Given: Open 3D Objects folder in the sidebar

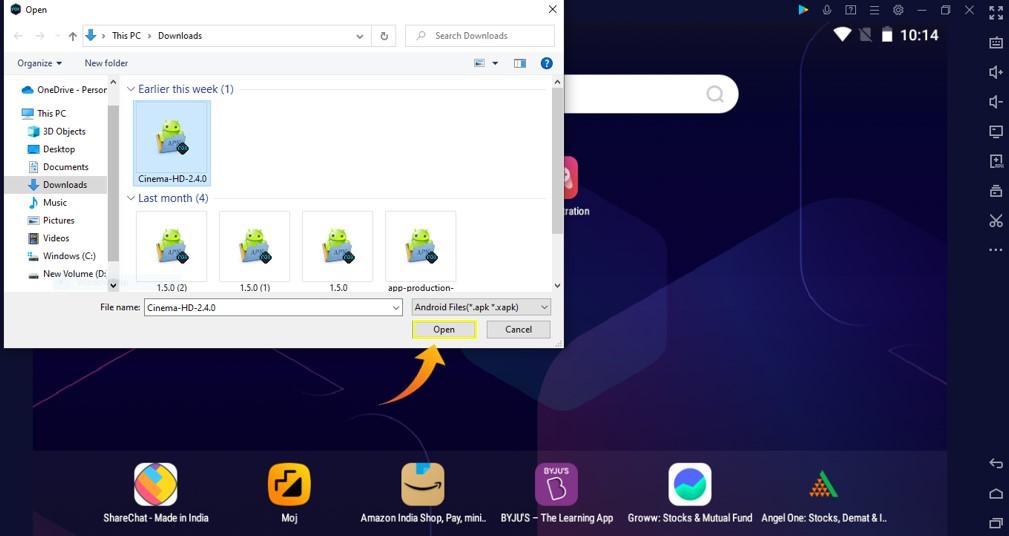Looking at the screenshot, I should (57, 131).
